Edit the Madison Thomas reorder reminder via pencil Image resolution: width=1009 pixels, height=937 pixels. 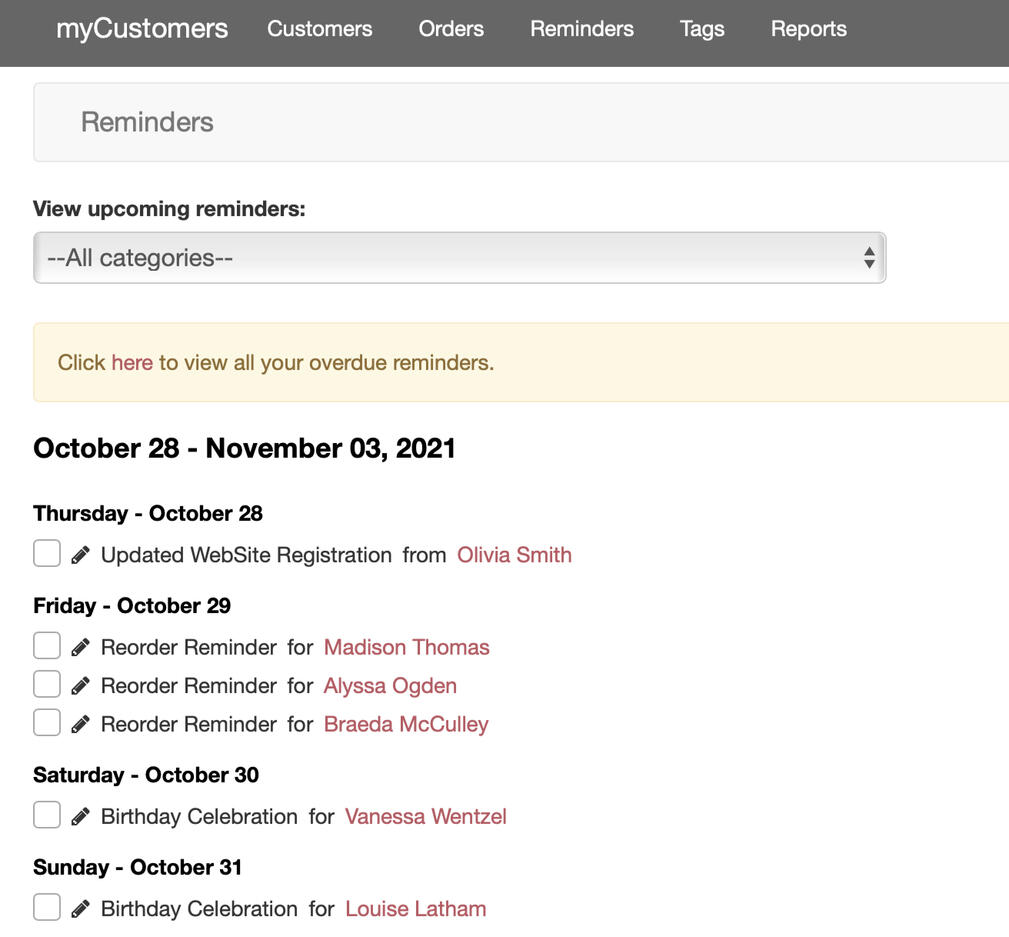[x=81, y=647]
